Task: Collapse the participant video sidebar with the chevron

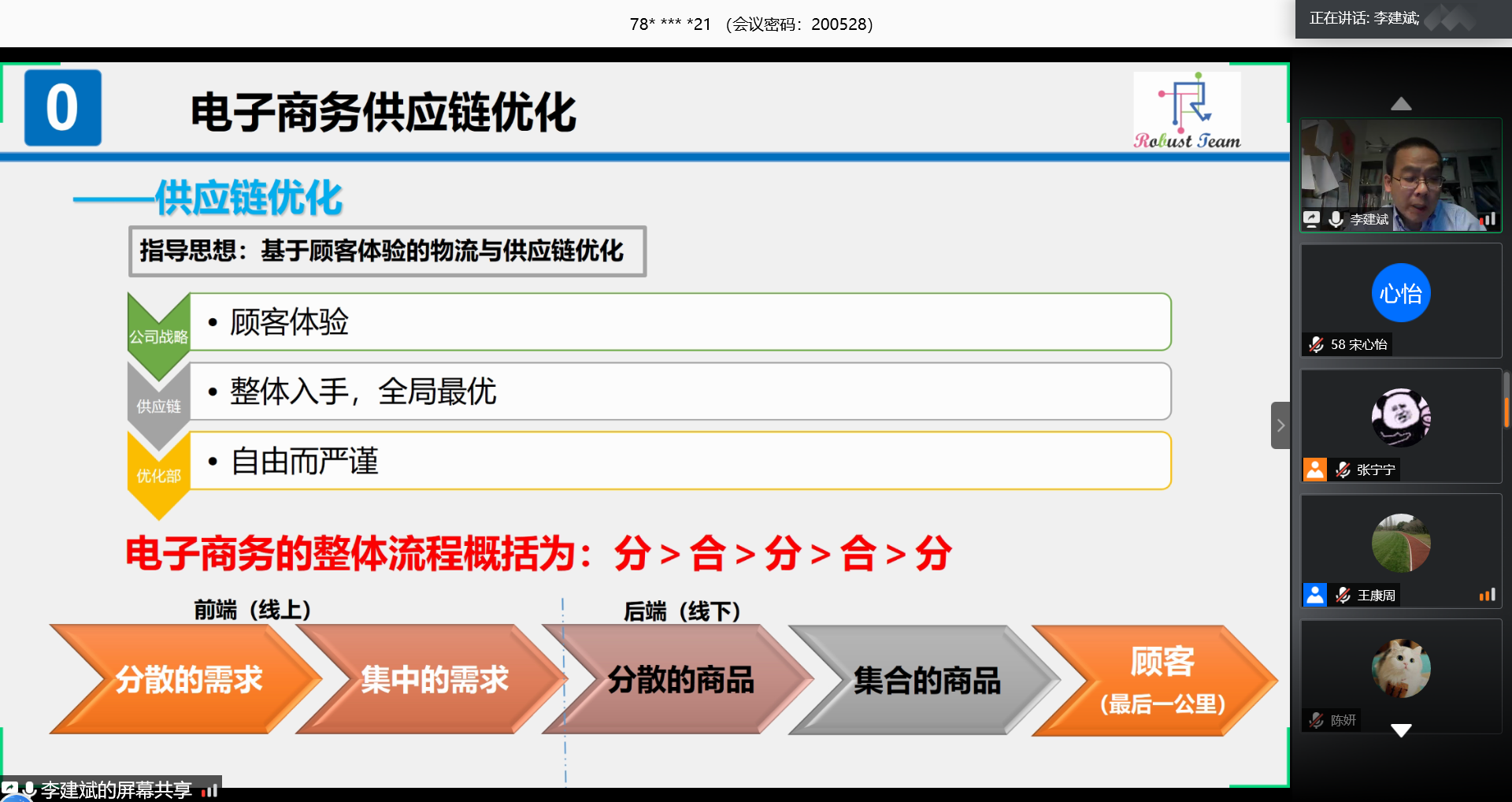Action: [x=1280, y=425]
